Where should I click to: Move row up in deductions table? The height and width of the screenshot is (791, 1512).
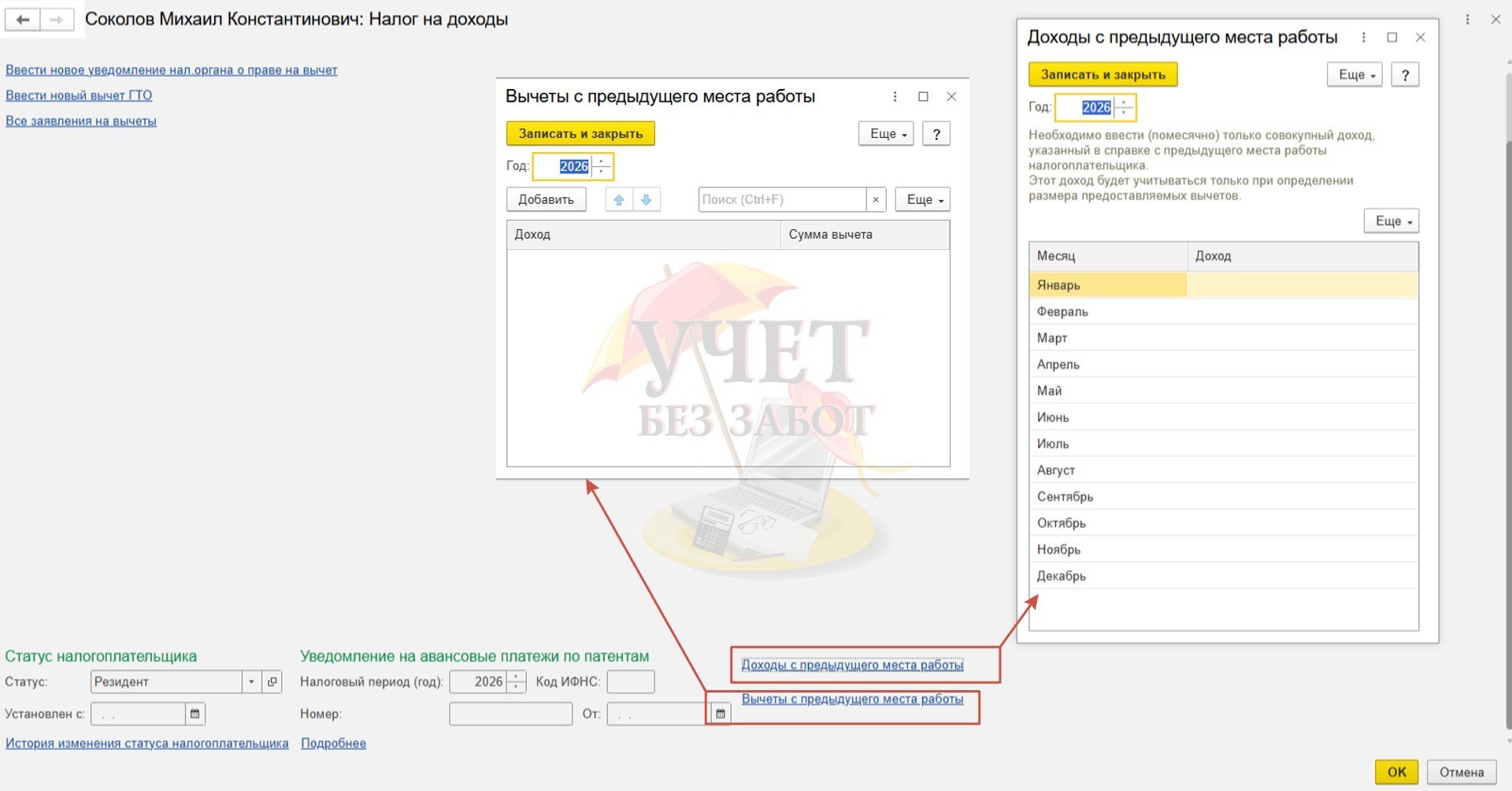click(x=619, y=199)
